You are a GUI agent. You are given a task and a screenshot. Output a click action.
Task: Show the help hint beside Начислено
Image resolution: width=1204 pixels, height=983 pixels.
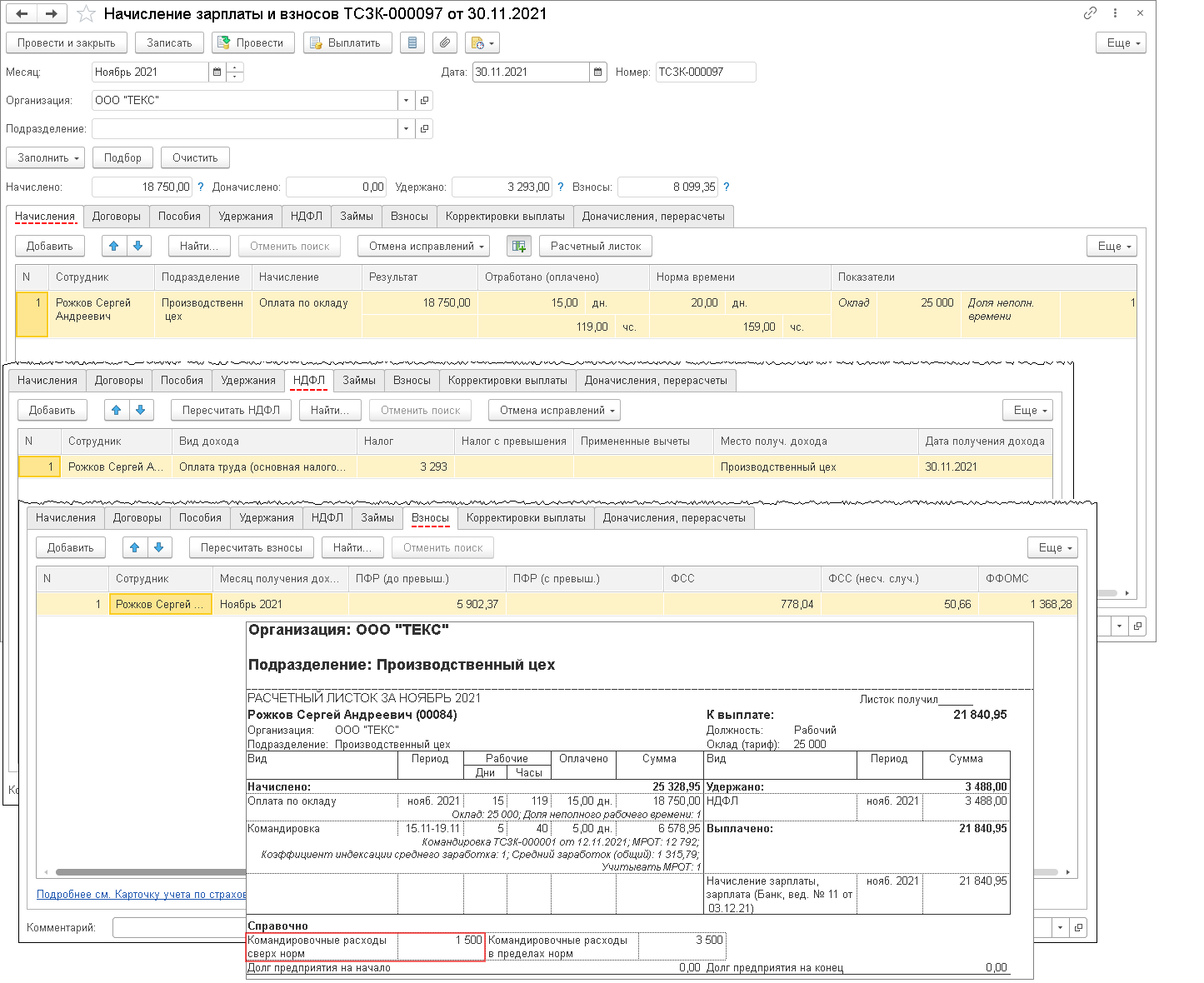[x=201, y=187]
